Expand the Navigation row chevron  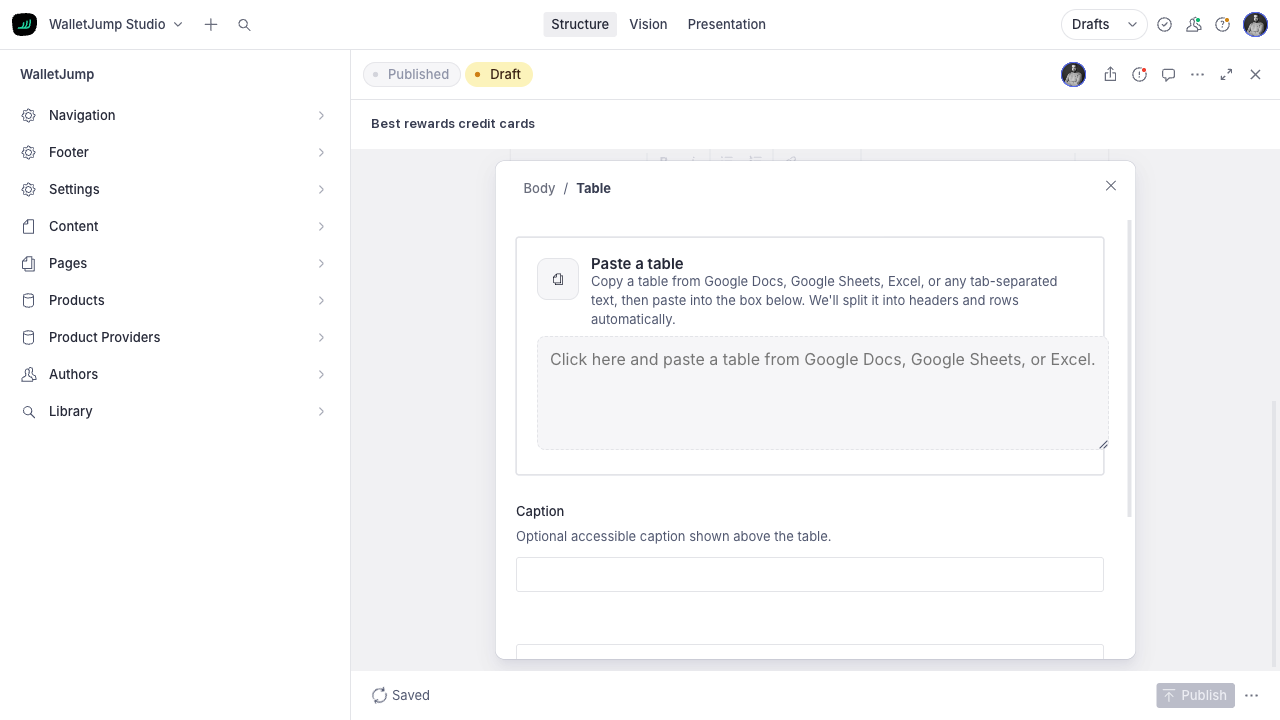coord(321,115)
